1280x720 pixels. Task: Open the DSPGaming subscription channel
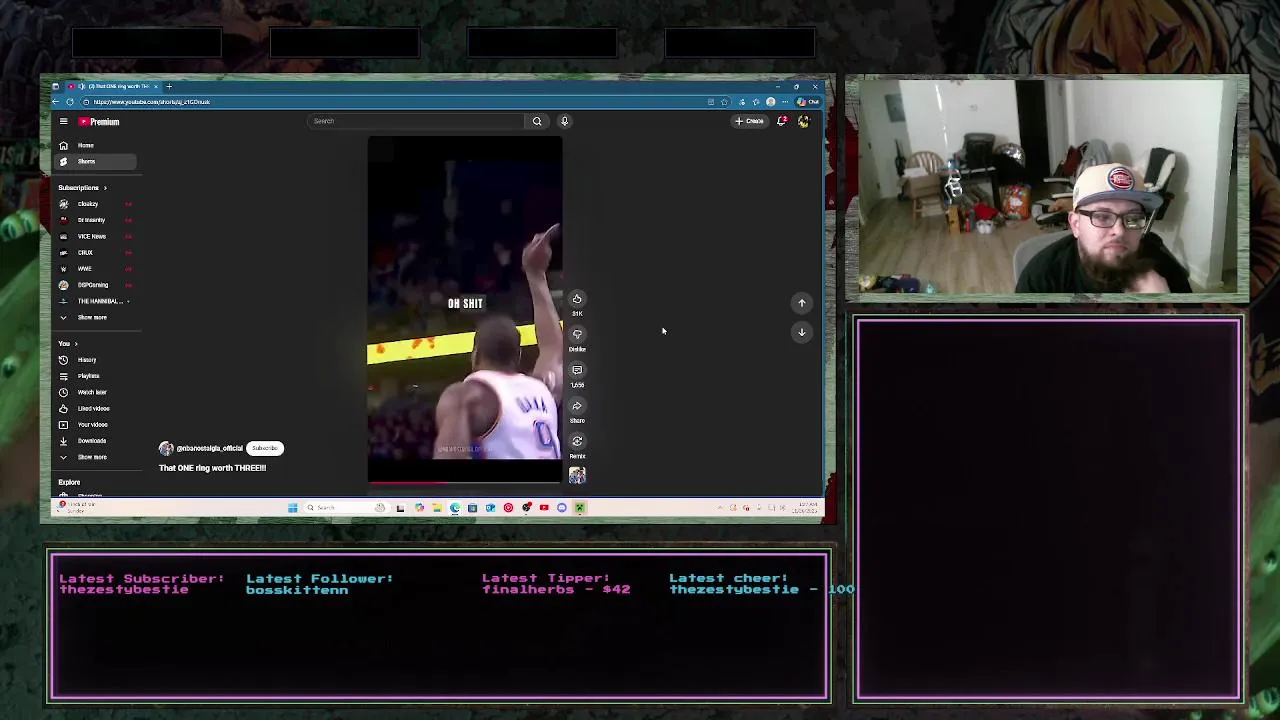[96, 285]
